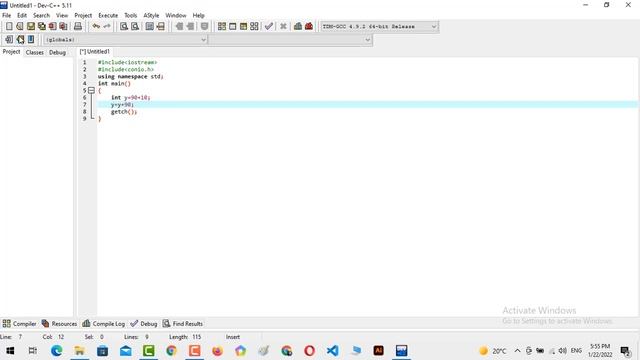Click the Toggle bookmarks icon in second toolbar row
The height and width of the screenshot is (360, 640).
tap(20, 40)
